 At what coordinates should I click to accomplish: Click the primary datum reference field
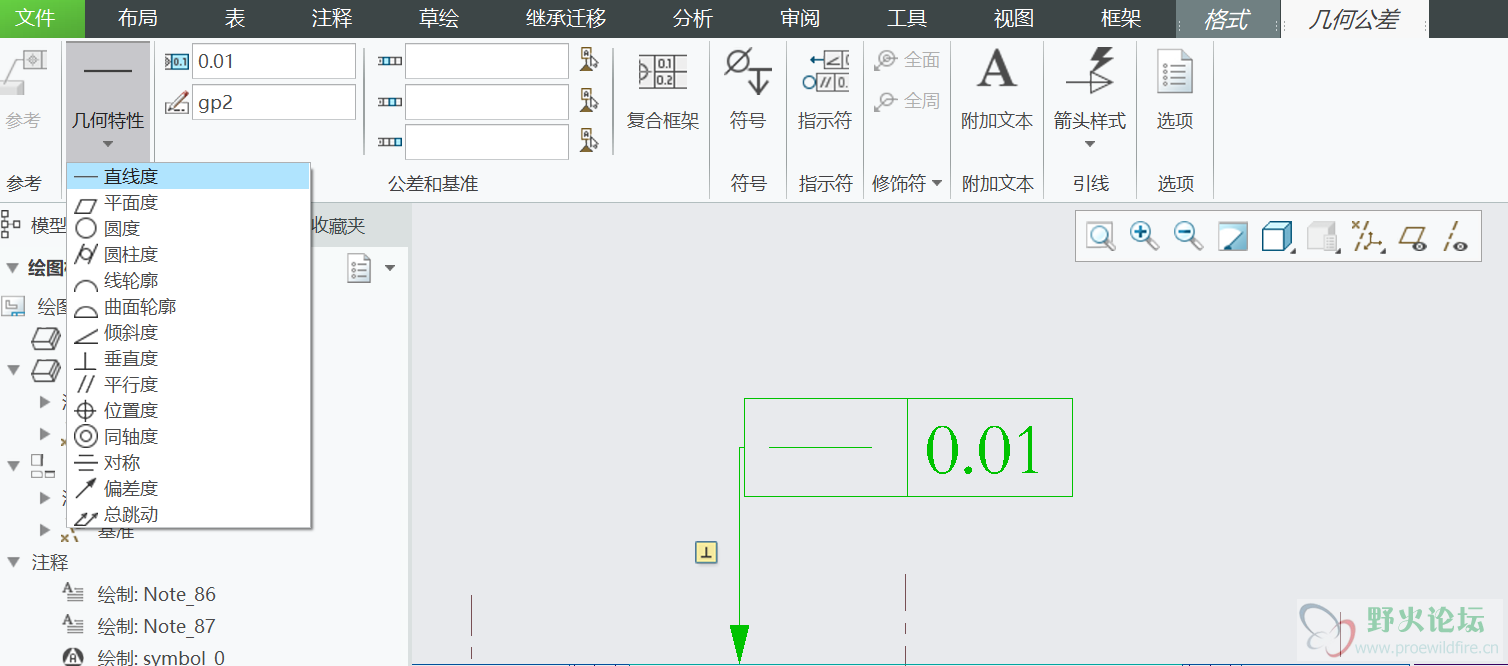click(x=486, y=61)
